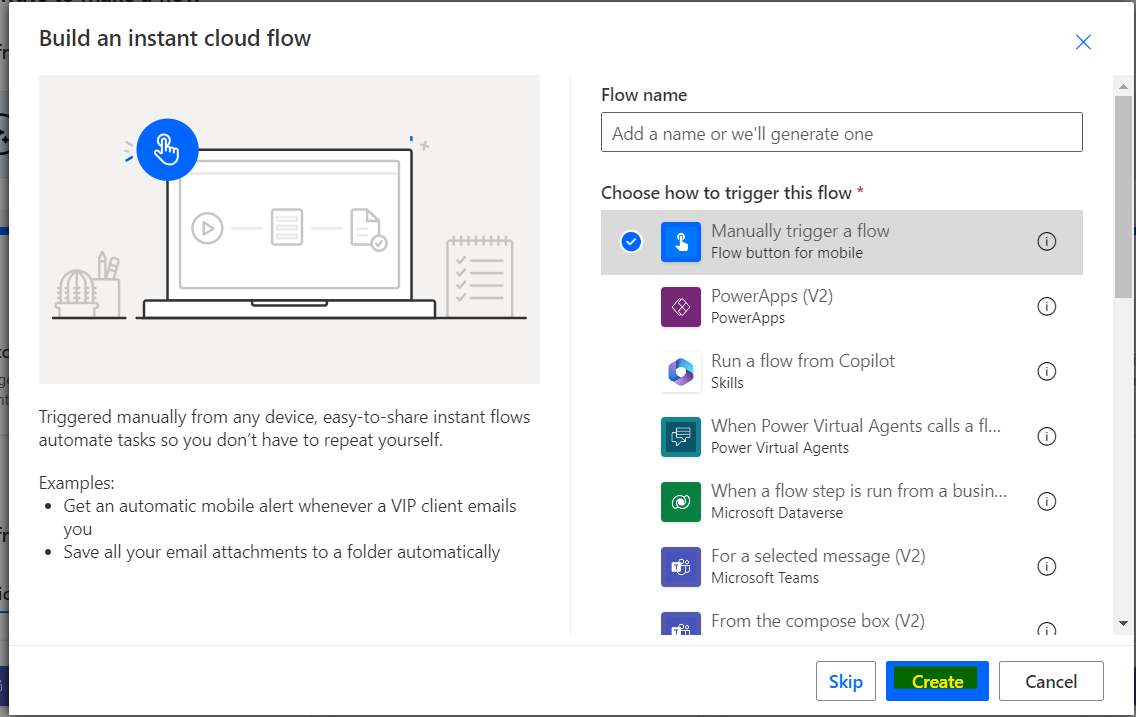The height and width of the screenshot is (717, 1136).
Task: Cancel the dialog
Action: 1051,681
